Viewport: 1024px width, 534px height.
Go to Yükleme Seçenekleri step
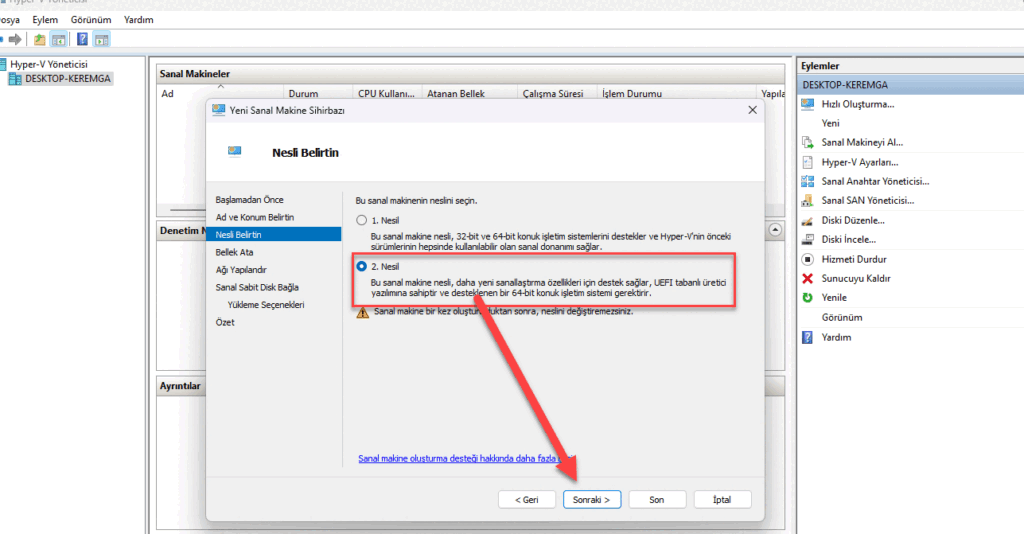(x=266, y=305)
